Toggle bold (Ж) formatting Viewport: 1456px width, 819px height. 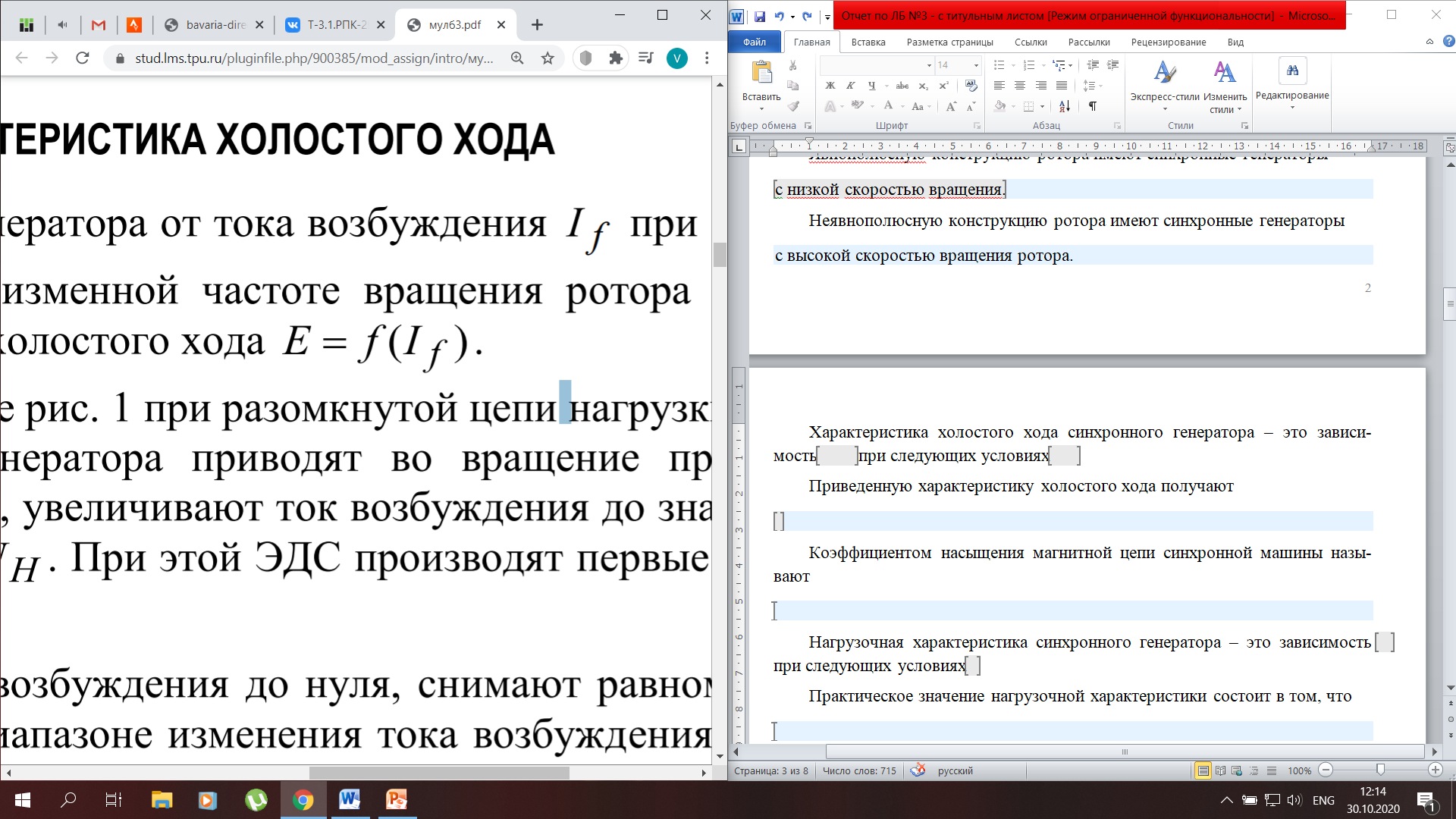pyautogui.click(x=830, y=86)
